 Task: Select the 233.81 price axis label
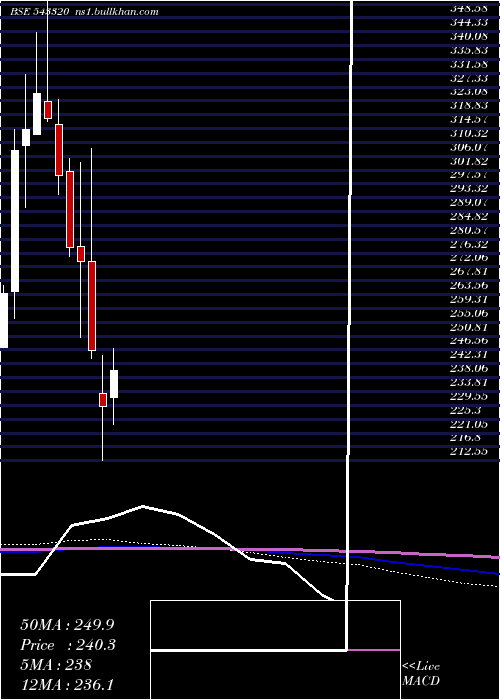coord(469,382)
